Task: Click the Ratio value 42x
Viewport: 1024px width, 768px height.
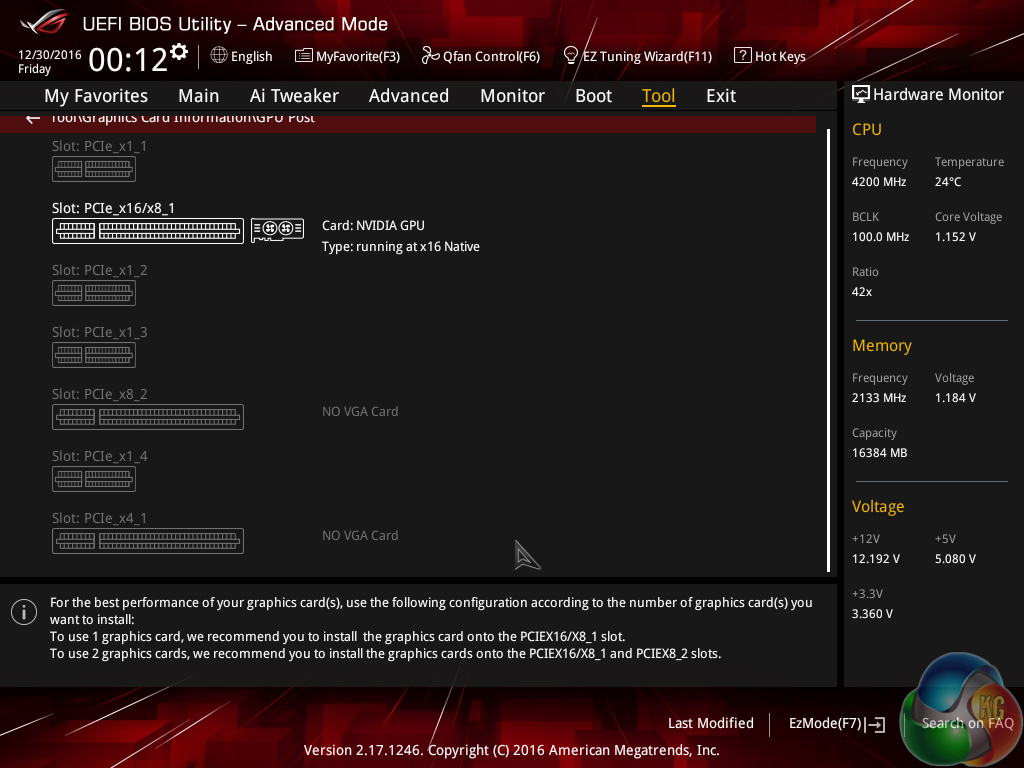Action: click(862, 292)
